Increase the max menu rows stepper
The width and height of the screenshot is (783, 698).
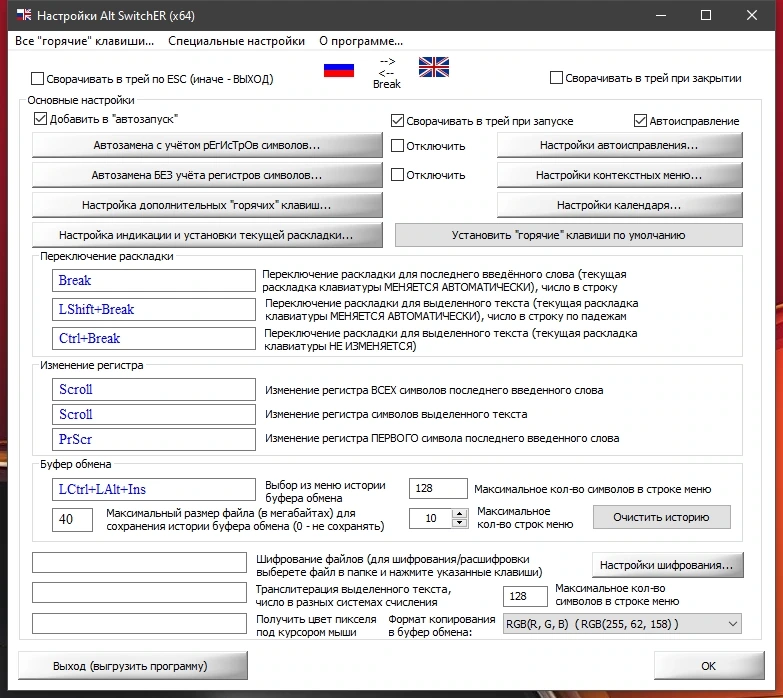point(459,513)
